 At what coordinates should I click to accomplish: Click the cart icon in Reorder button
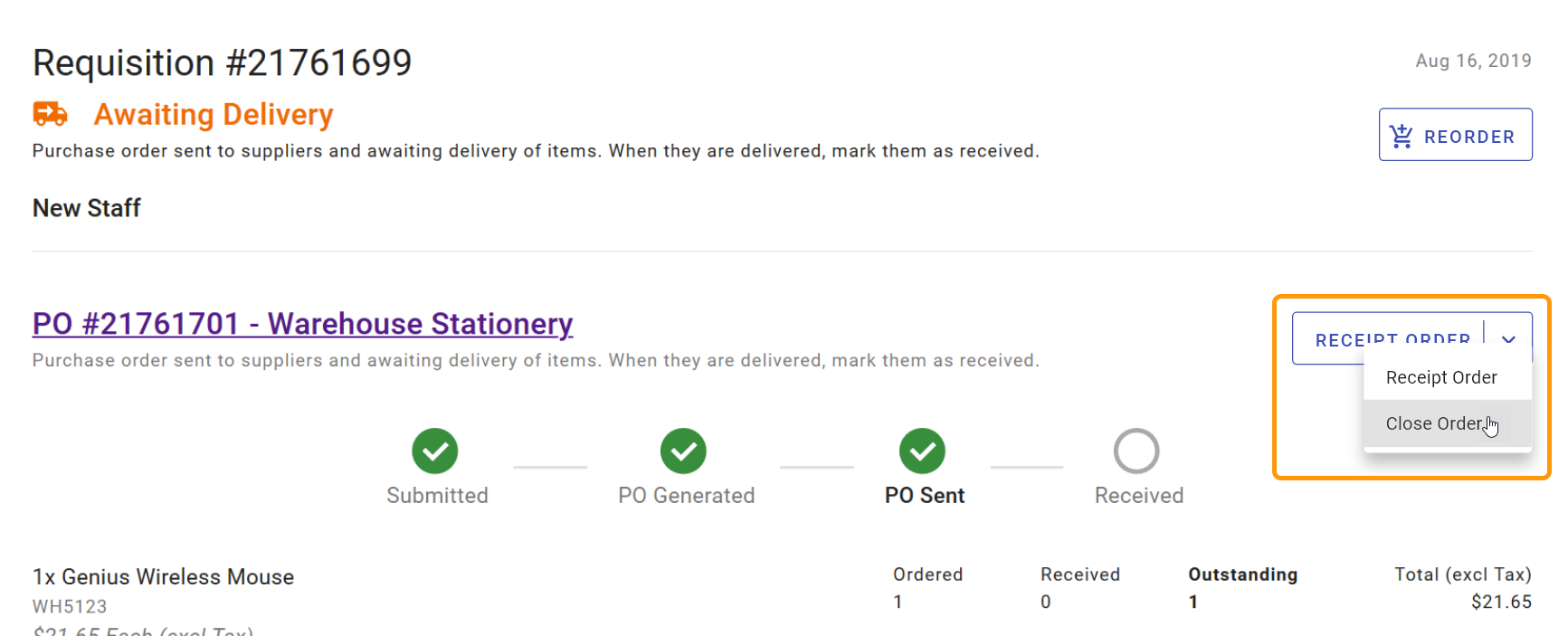pyautogui.click(x=1402, y=136)
